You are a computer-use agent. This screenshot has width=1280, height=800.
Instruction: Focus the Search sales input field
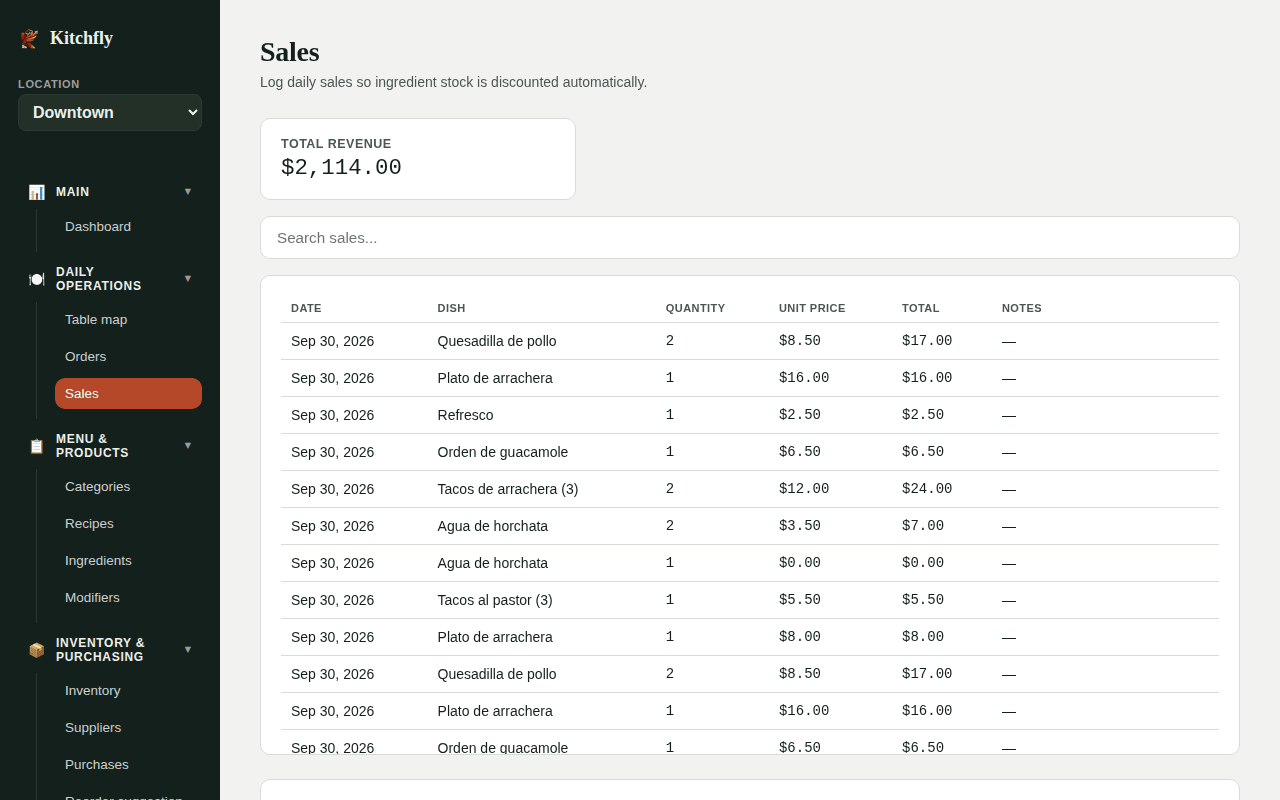750,238
